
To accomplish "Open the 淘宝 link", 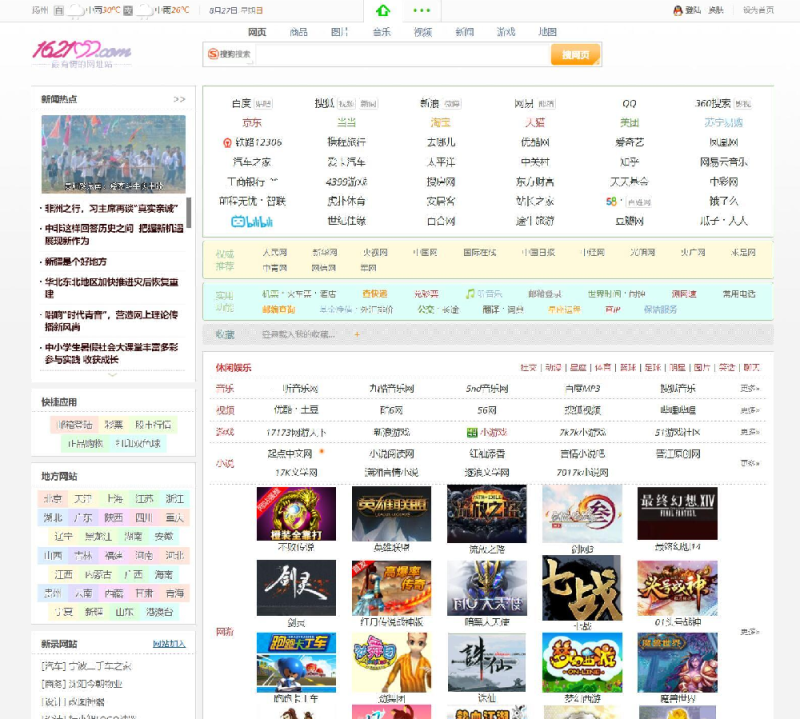I will click(x=440, y=122).
